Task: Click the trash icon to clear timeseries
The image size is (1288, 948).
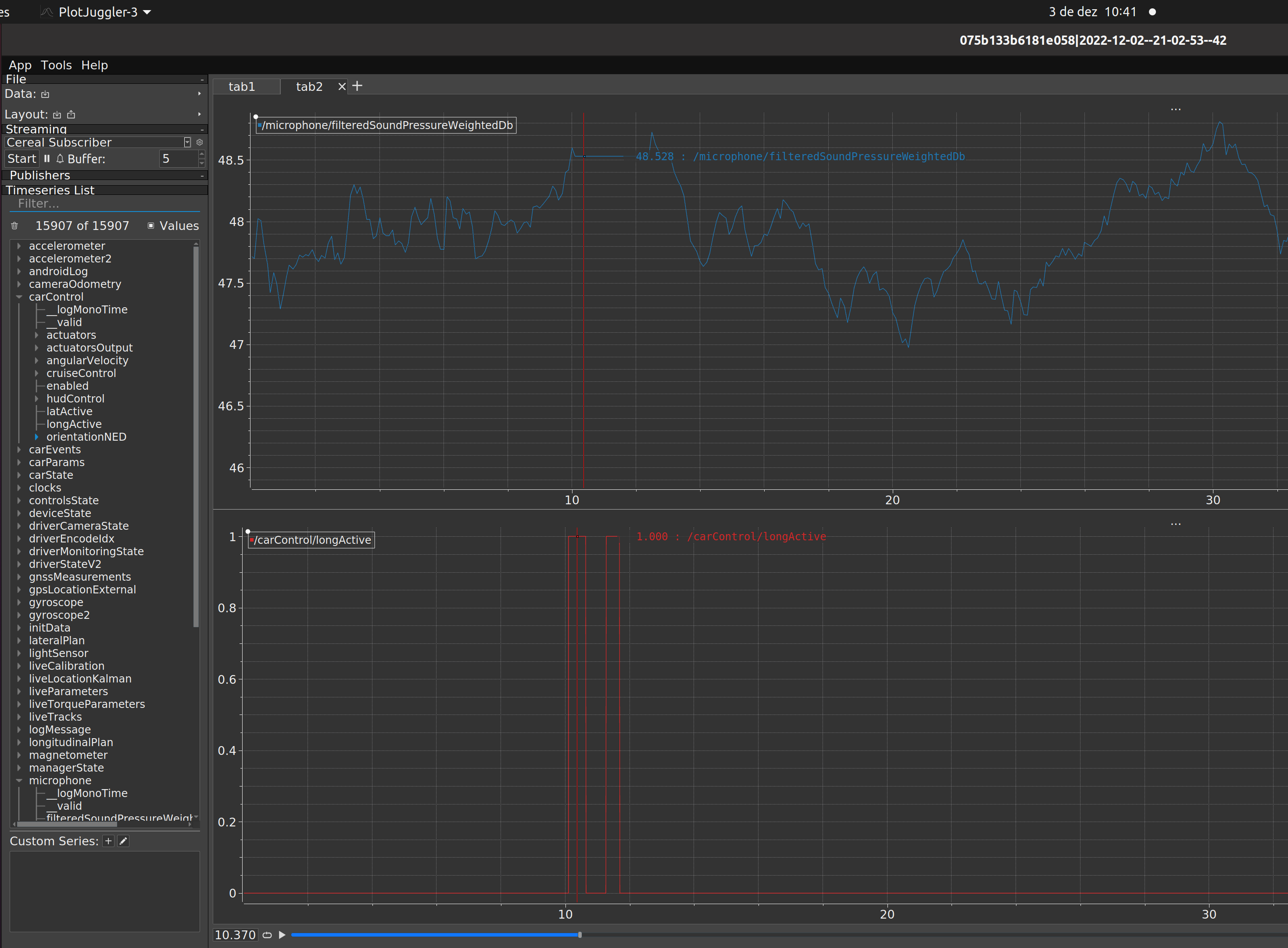Action: coord(15,226)
